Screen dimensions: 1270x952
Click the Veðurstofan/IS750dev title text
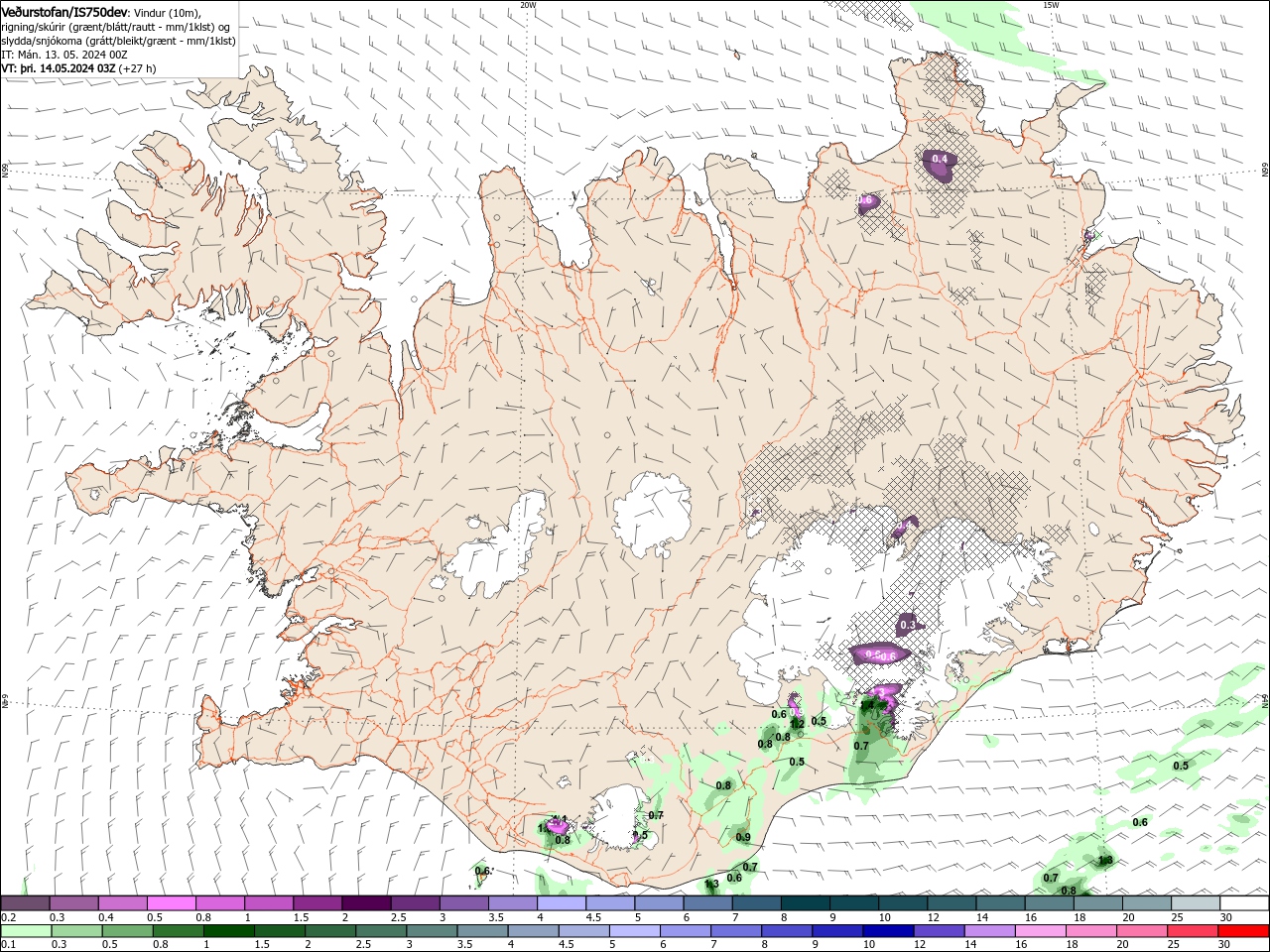click(x=65, y=11)
